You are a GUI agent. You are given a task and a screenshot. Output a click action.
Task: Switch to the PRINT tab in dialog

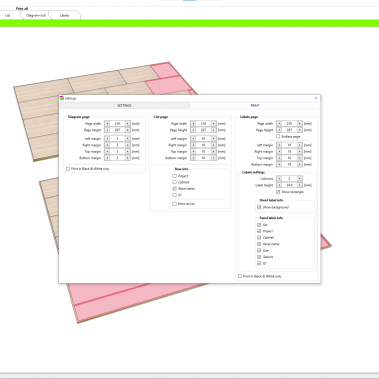click(255, 105)
